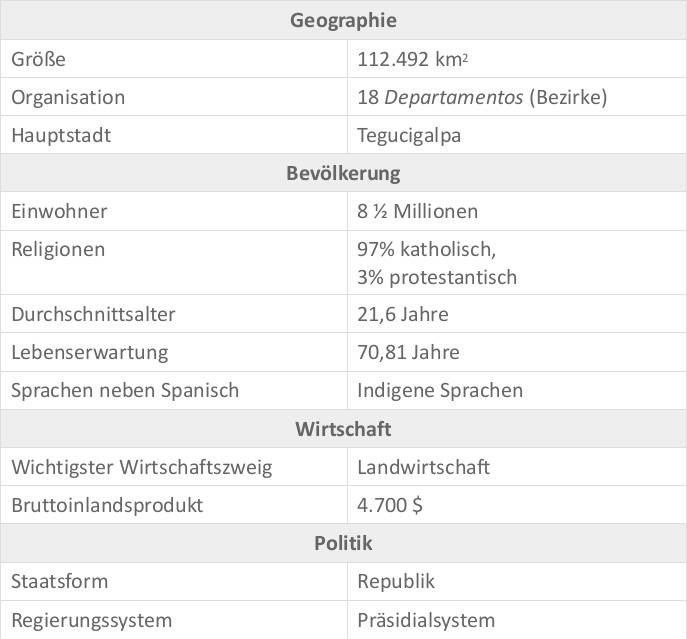This screenshot has width=687, height=639.
Task: Select the Sprachen neben Spanisch label
Action: coord(125,390)
